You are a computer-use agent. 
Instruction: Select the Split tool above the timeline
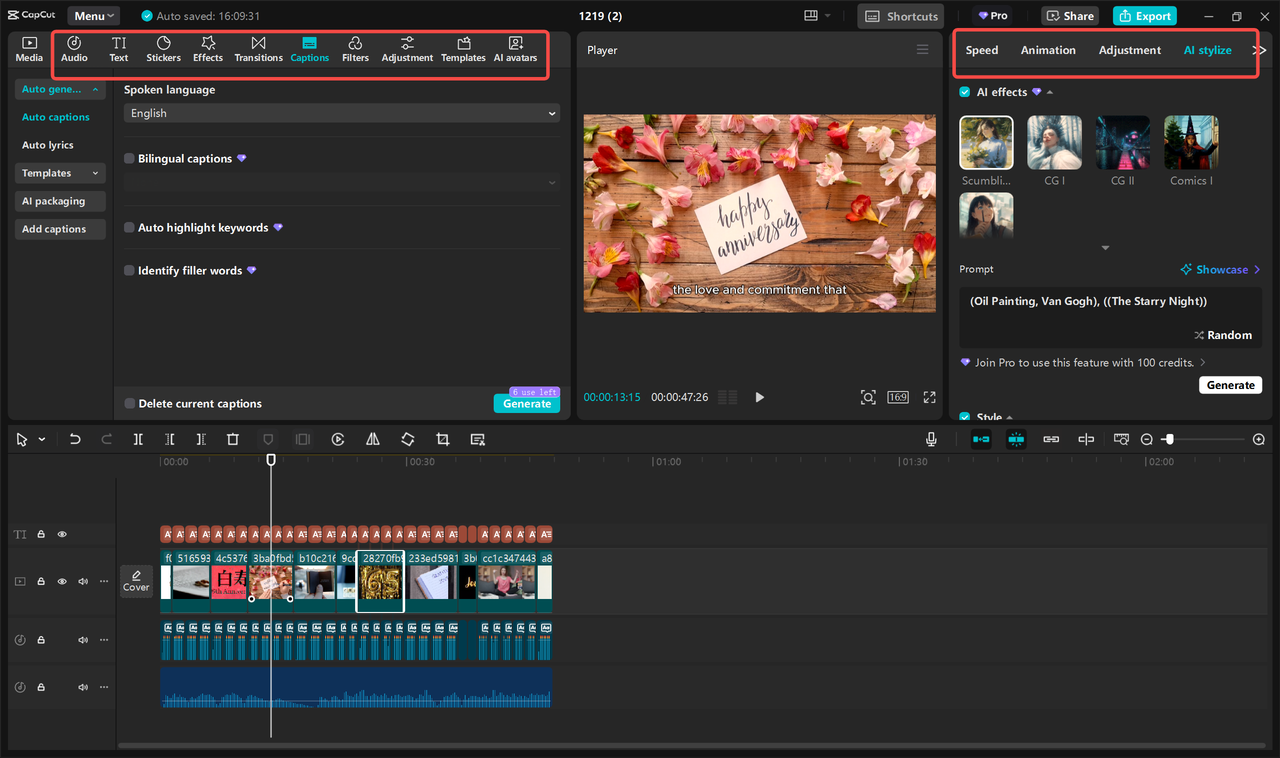pos(138,438)
